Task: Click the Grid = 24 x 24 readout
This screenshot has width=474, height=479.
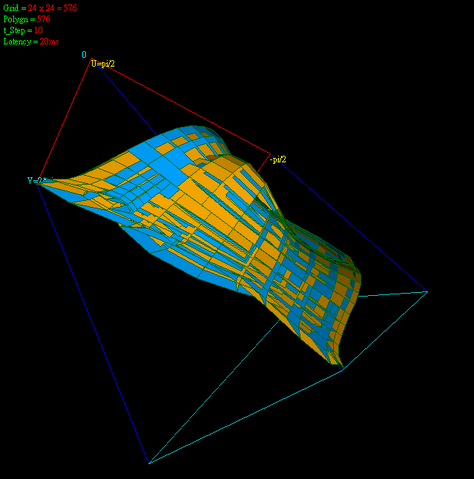Action: 40,8
